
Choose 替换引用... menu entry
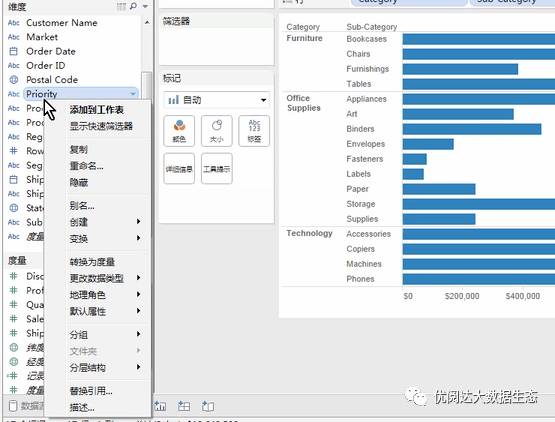(x=91, y=391)
